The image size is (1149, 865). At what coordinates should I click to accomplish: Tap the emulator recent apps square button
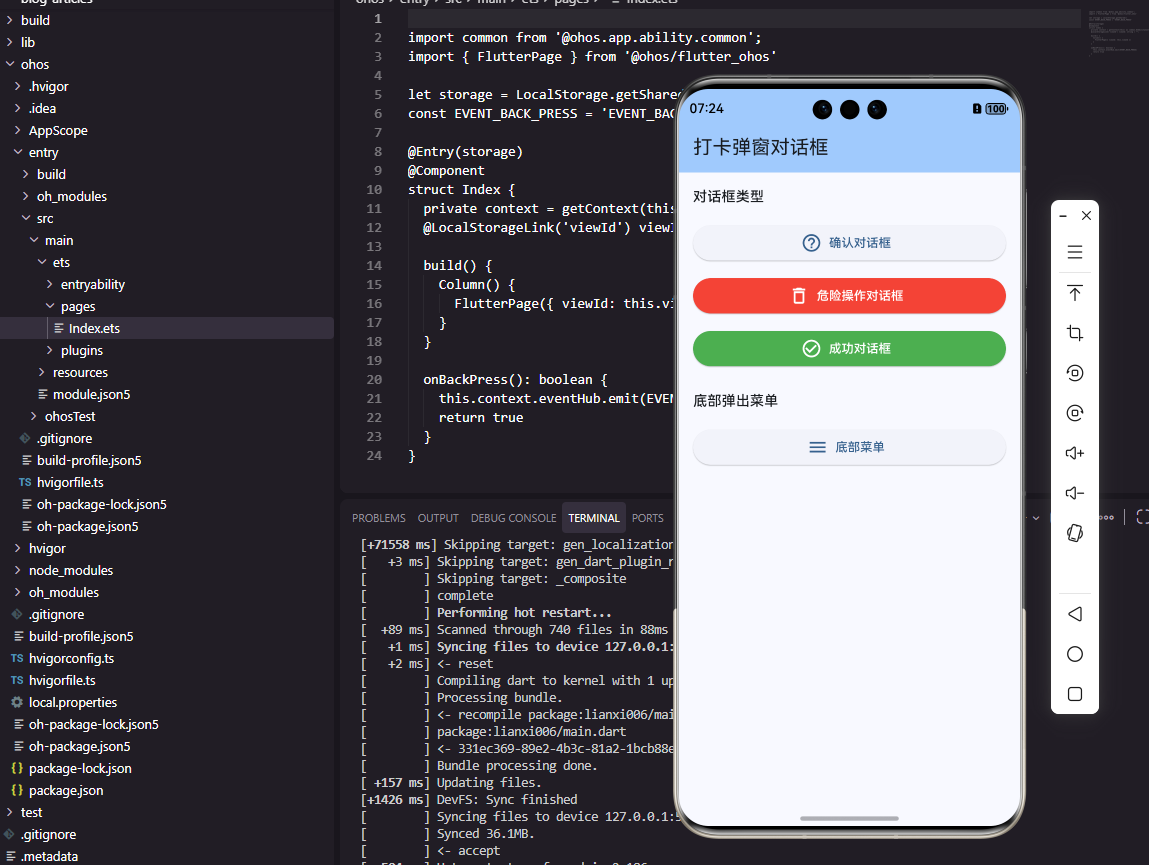(1074, 694)
